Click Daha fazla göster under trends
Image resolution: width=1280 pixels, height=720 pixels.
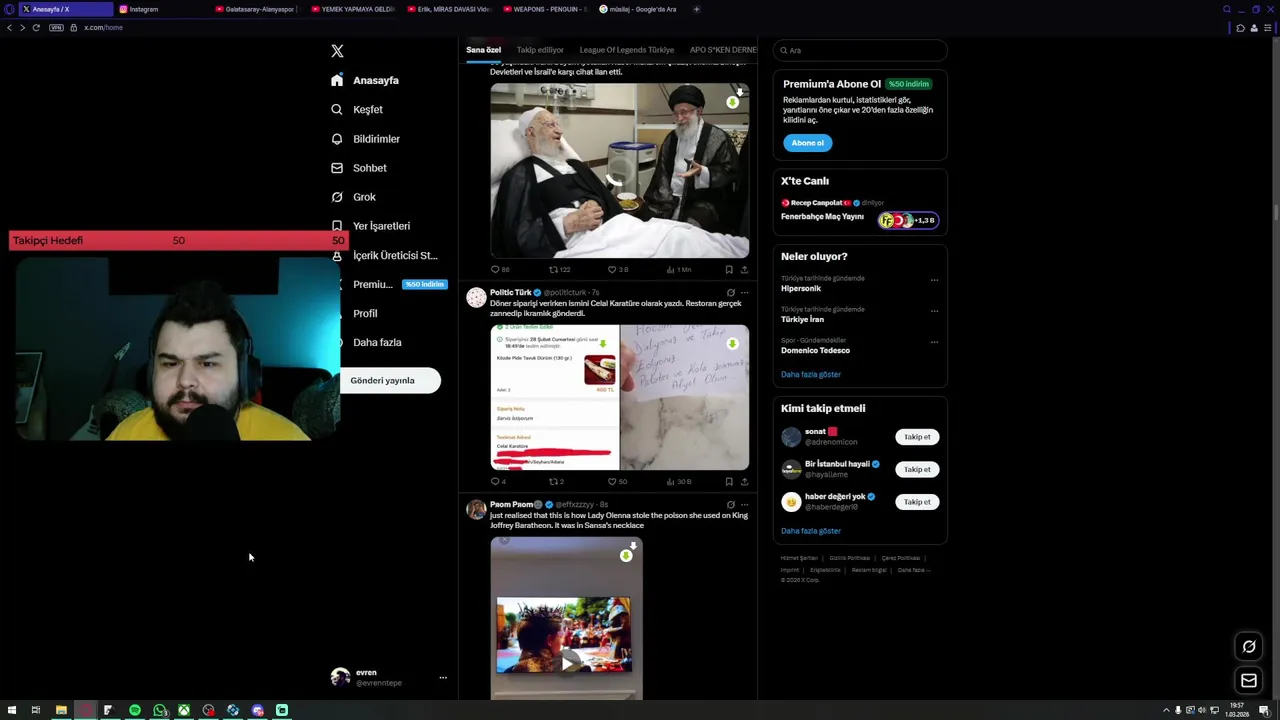pos(811,374)
